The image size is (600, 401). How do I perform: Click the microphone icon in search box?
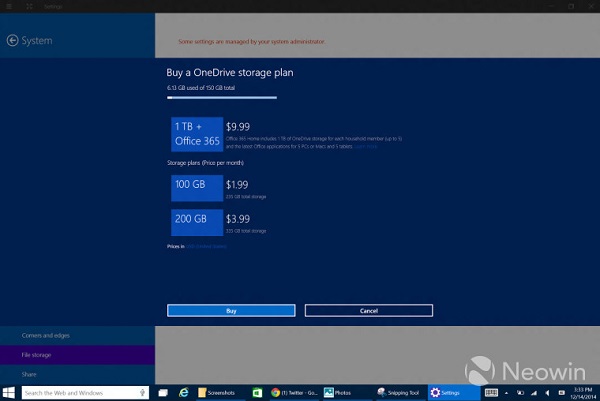(145, 392)
